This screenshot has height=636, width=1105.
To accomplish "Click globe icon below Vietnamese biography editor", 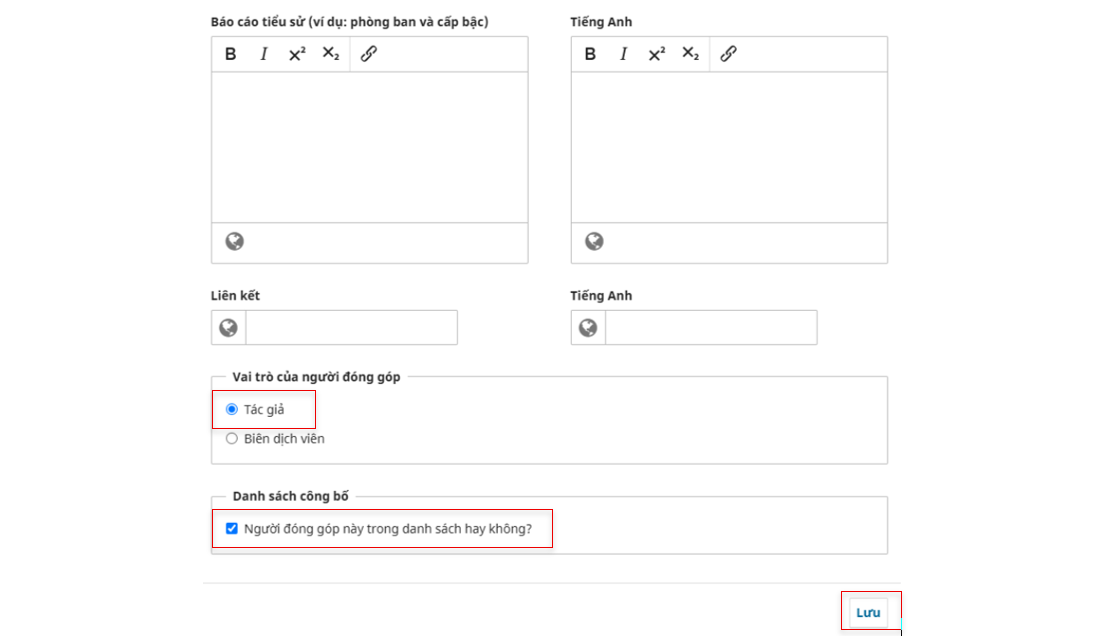I will [235, 241].
